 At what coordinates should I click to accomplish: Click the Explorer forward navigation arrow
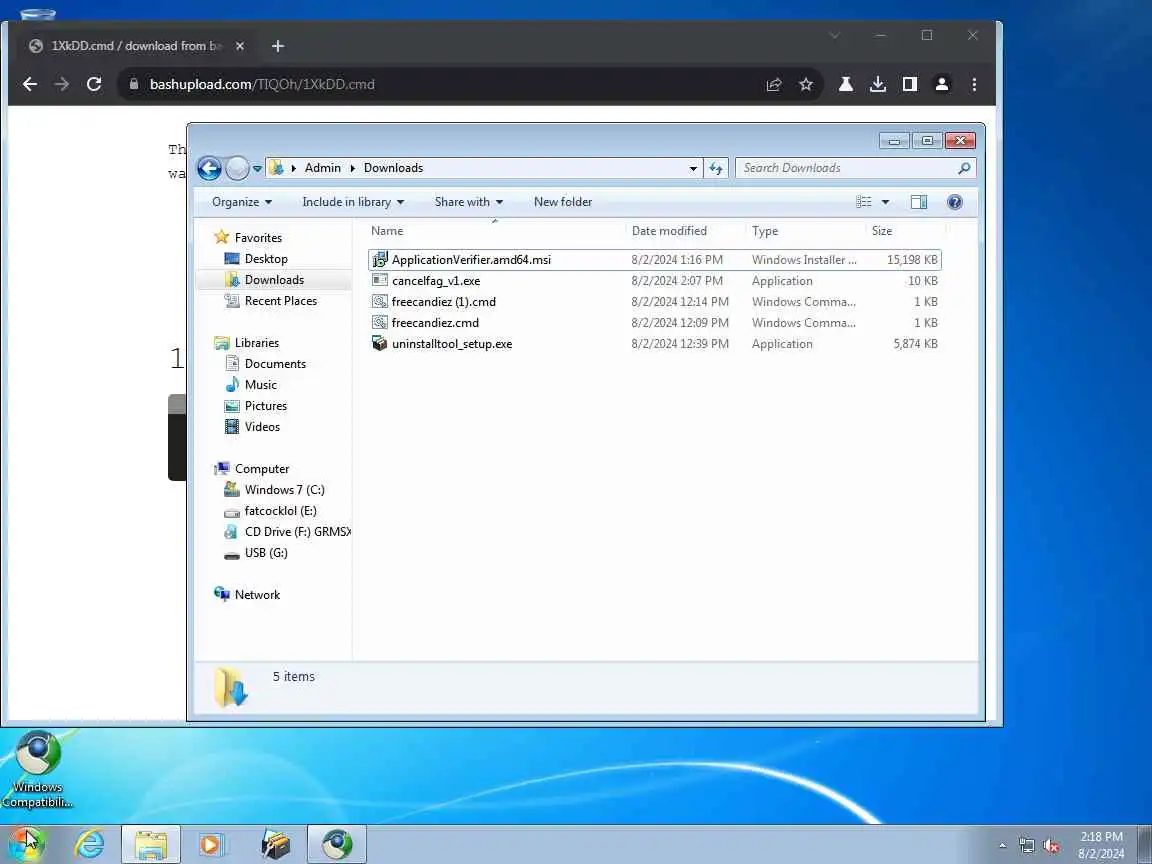(x=237, y=168)
